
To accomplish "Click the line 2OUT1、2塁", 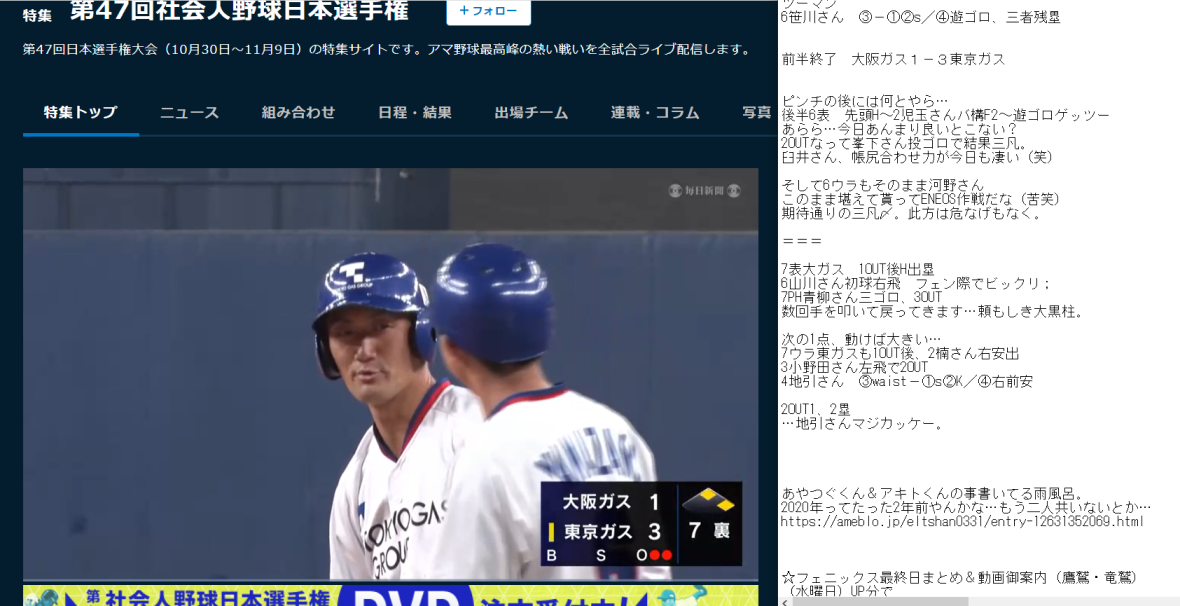I will point(816,410).
